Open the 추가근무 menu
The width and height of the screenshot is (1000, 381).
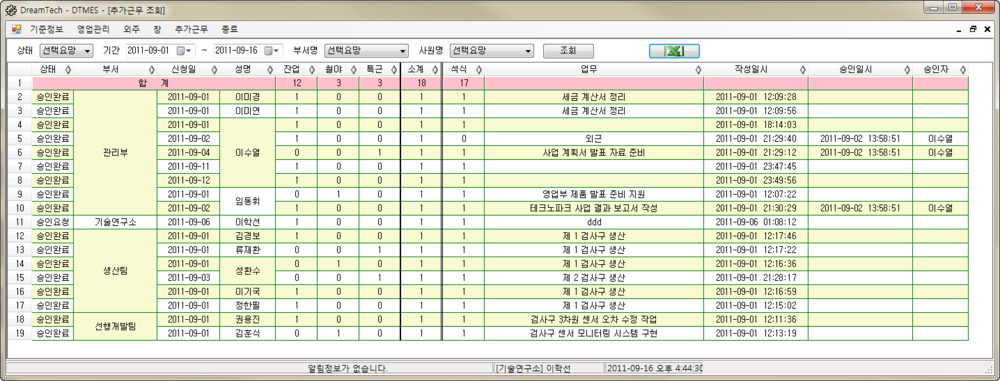click(x=191, y=29)
